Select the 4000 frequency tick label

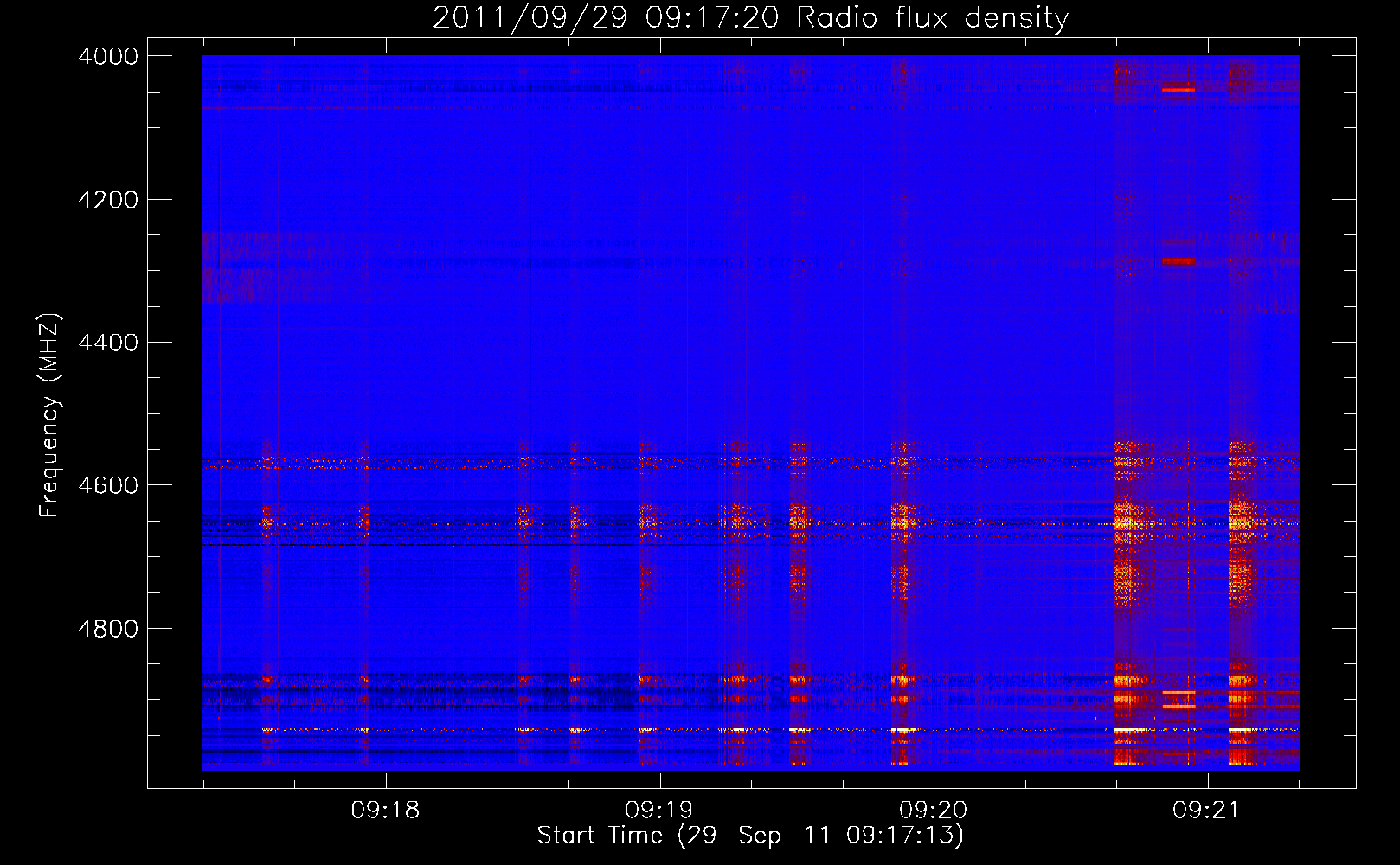point(108,56)
